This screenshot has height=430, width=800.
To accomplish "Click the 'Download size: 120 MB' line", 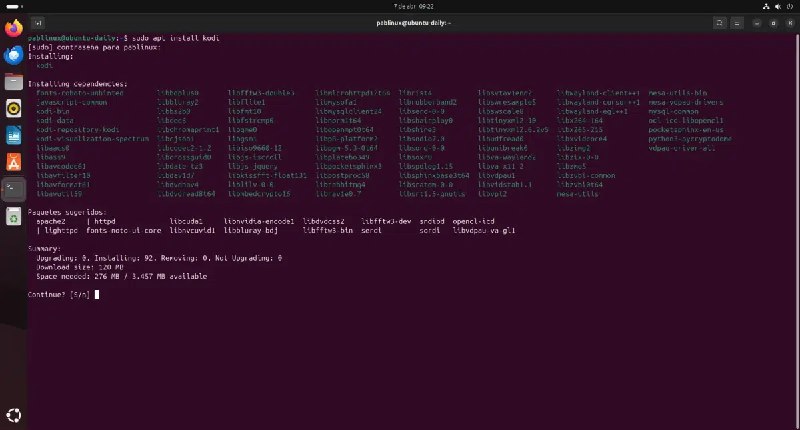I will (x=80, y=267).
